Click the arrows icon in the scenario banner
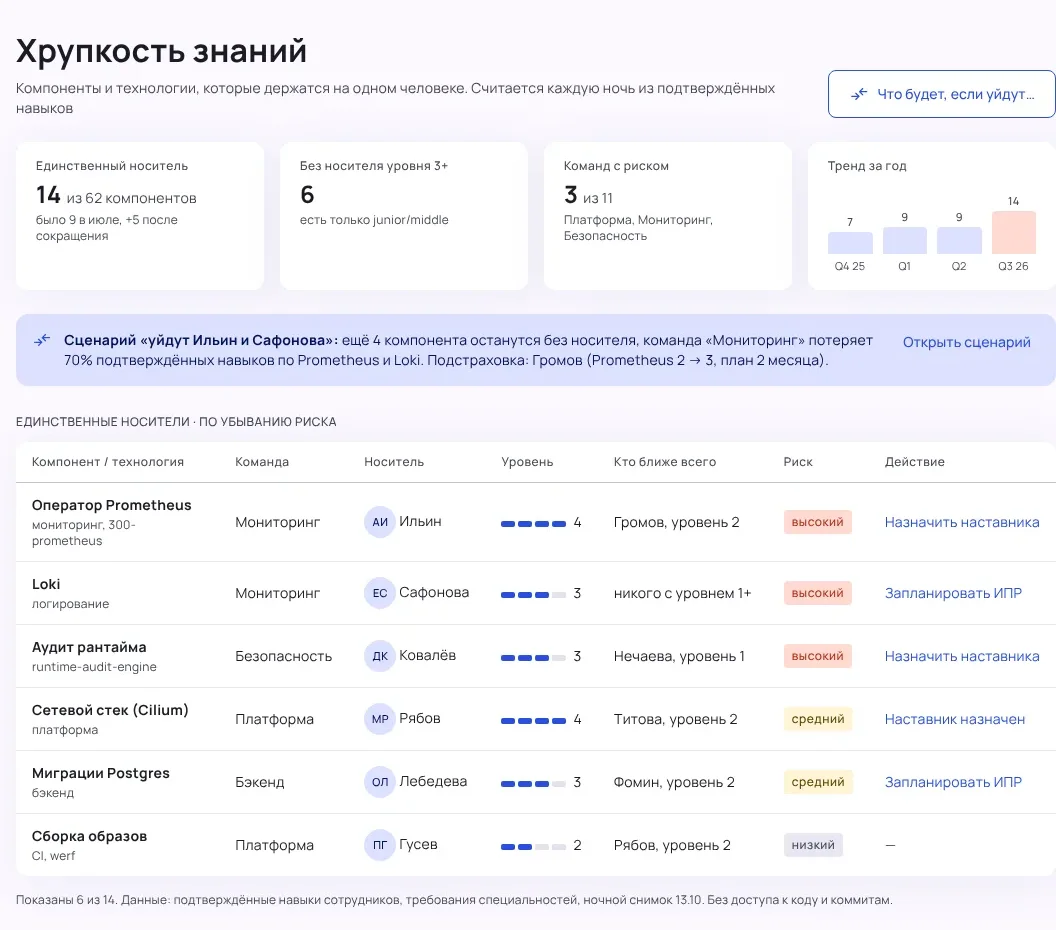1056x930 pixels. [x=42, y=341]
